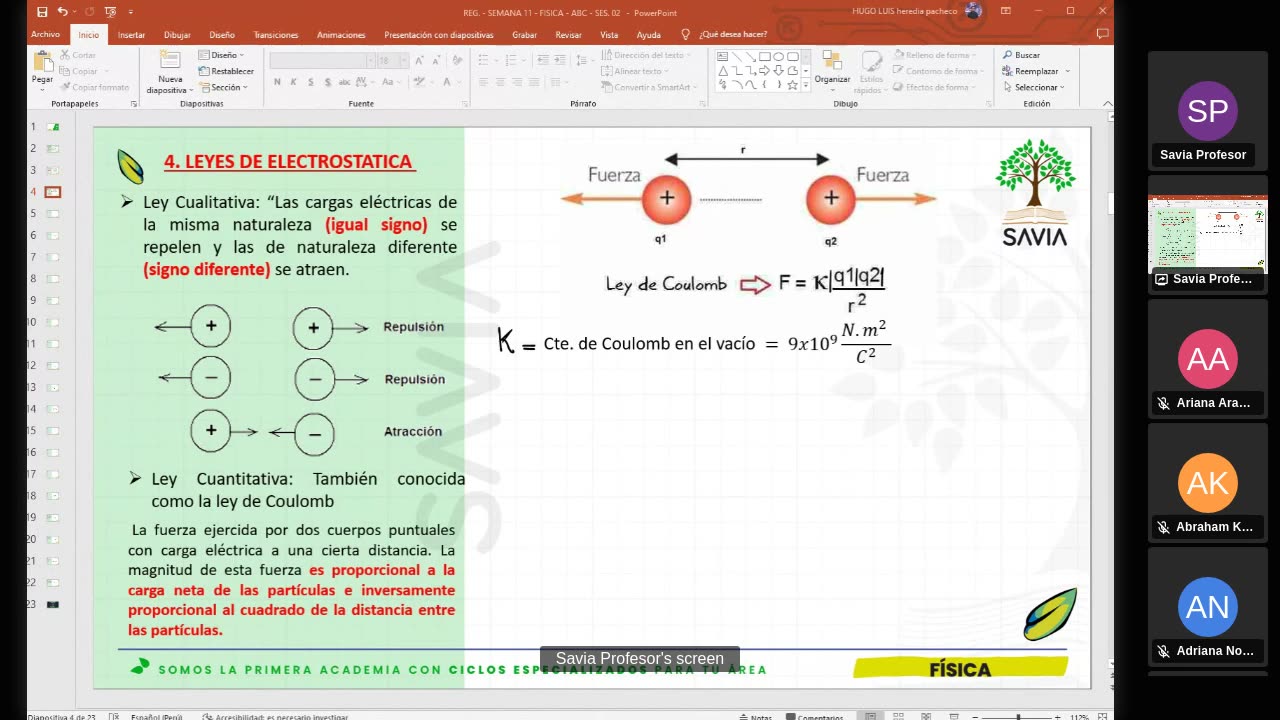Click HUGO LUIS heredia pacheco account avatar
The width and height of the screenshot is (1280, 720).
pos(974,11)
